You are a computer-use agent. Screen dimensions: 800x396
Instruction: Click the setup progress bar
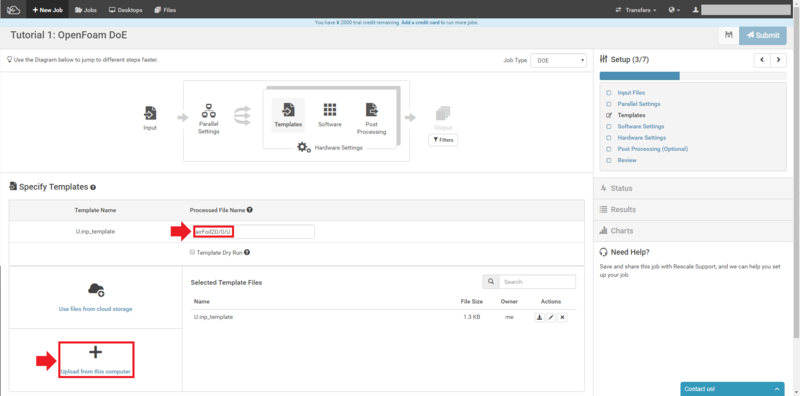click(693, 76)
